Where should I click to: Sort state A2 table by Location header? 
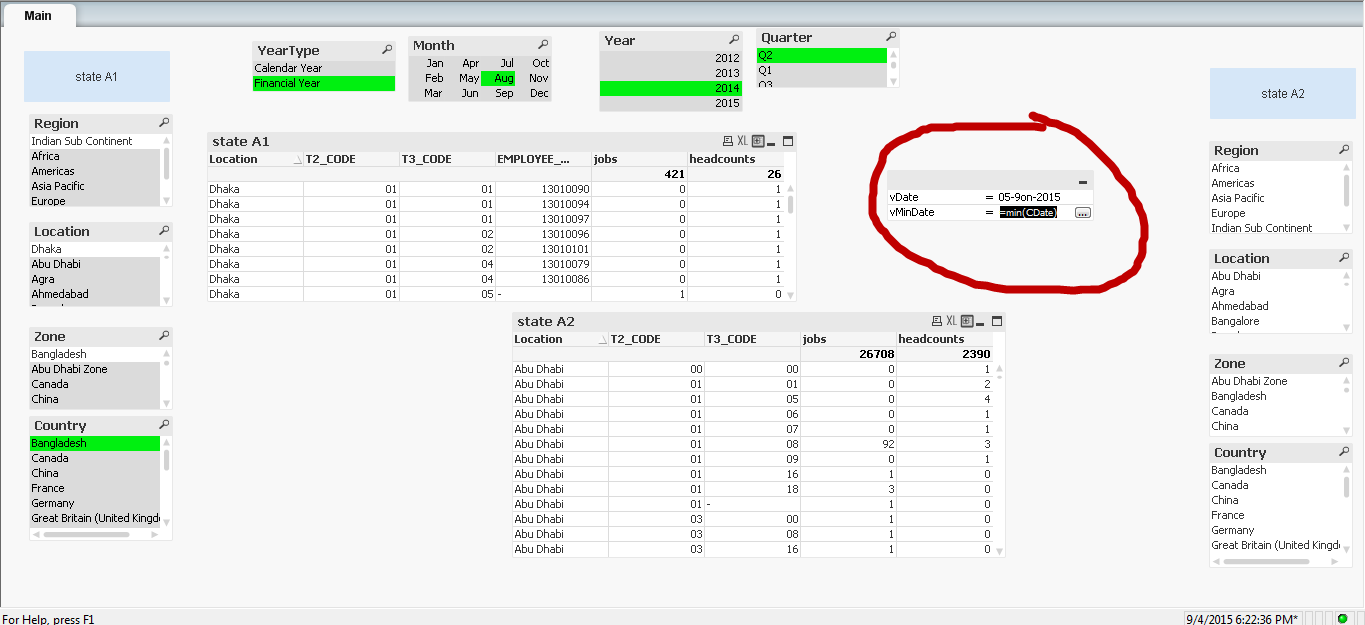(560, 339)
